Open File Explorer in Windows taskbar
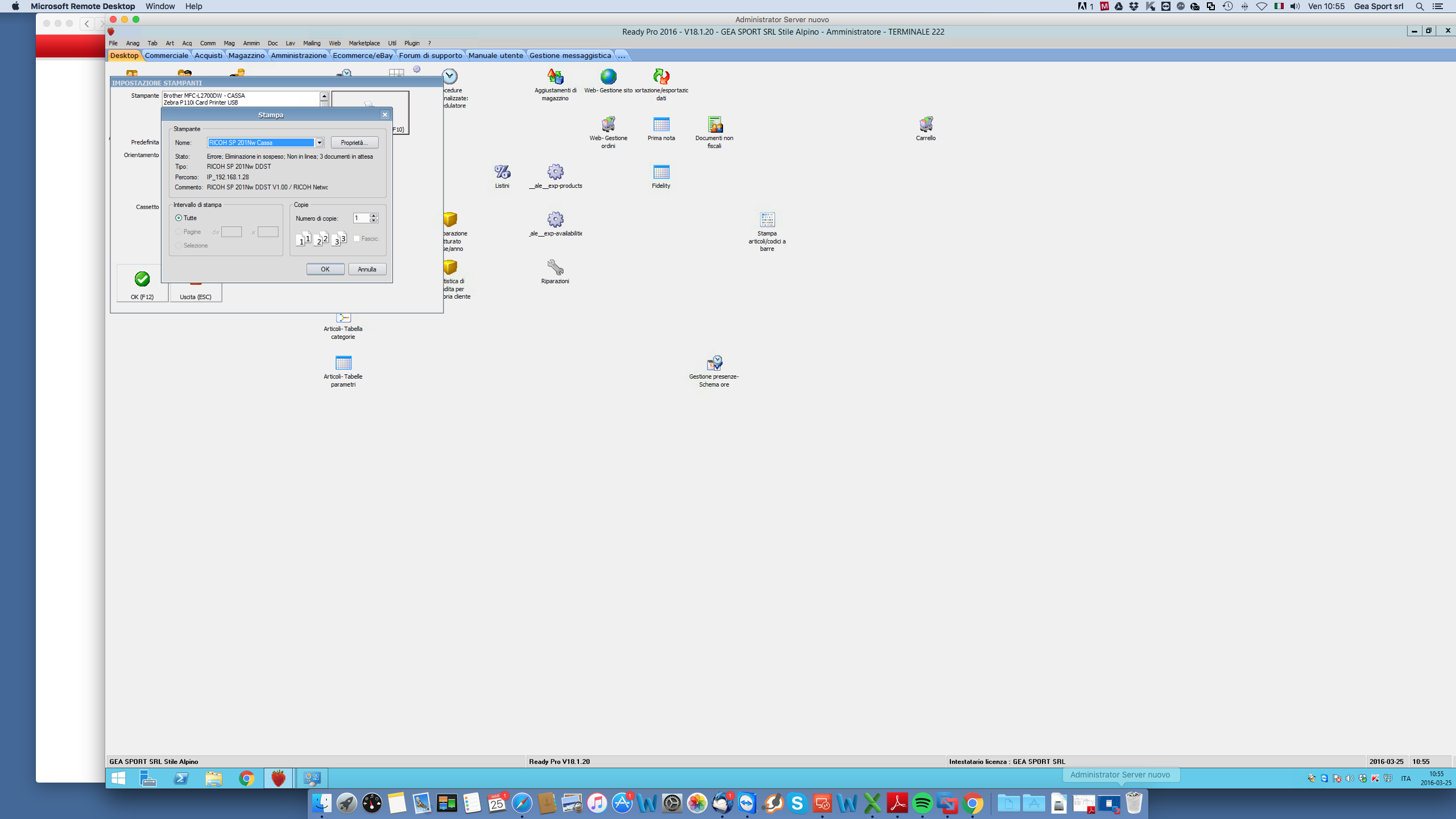The image size is (1456, 819). [x=214, y=778]
